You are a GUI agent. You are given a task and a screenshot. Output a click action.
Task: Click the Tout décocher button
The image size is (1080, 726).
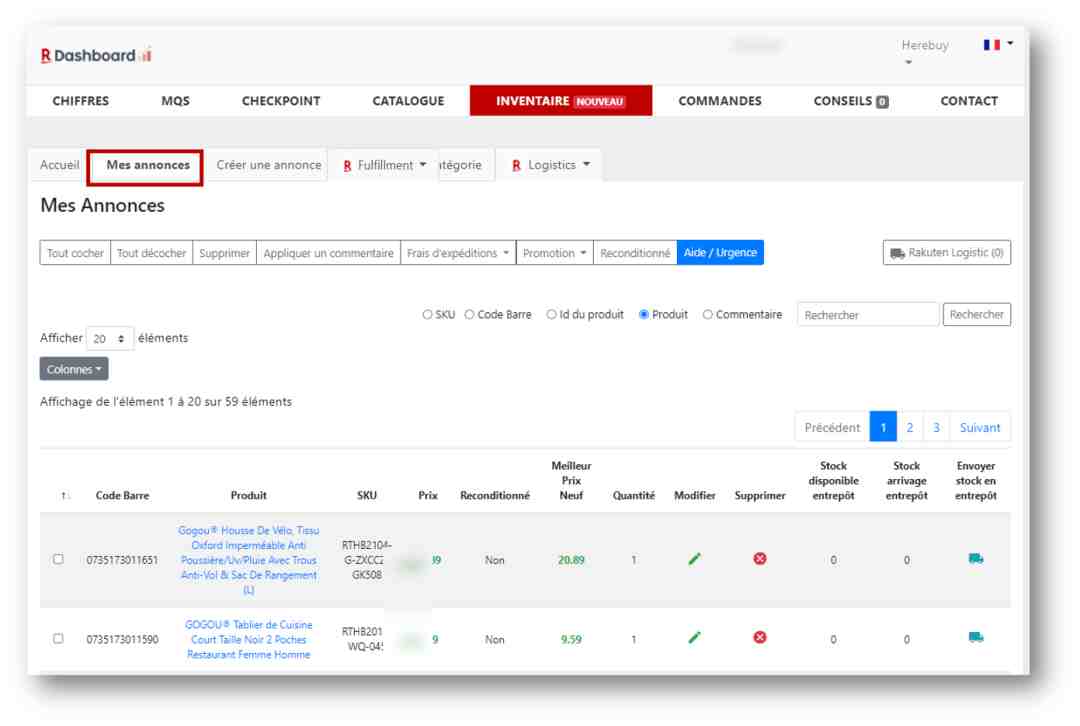point(152,253)
